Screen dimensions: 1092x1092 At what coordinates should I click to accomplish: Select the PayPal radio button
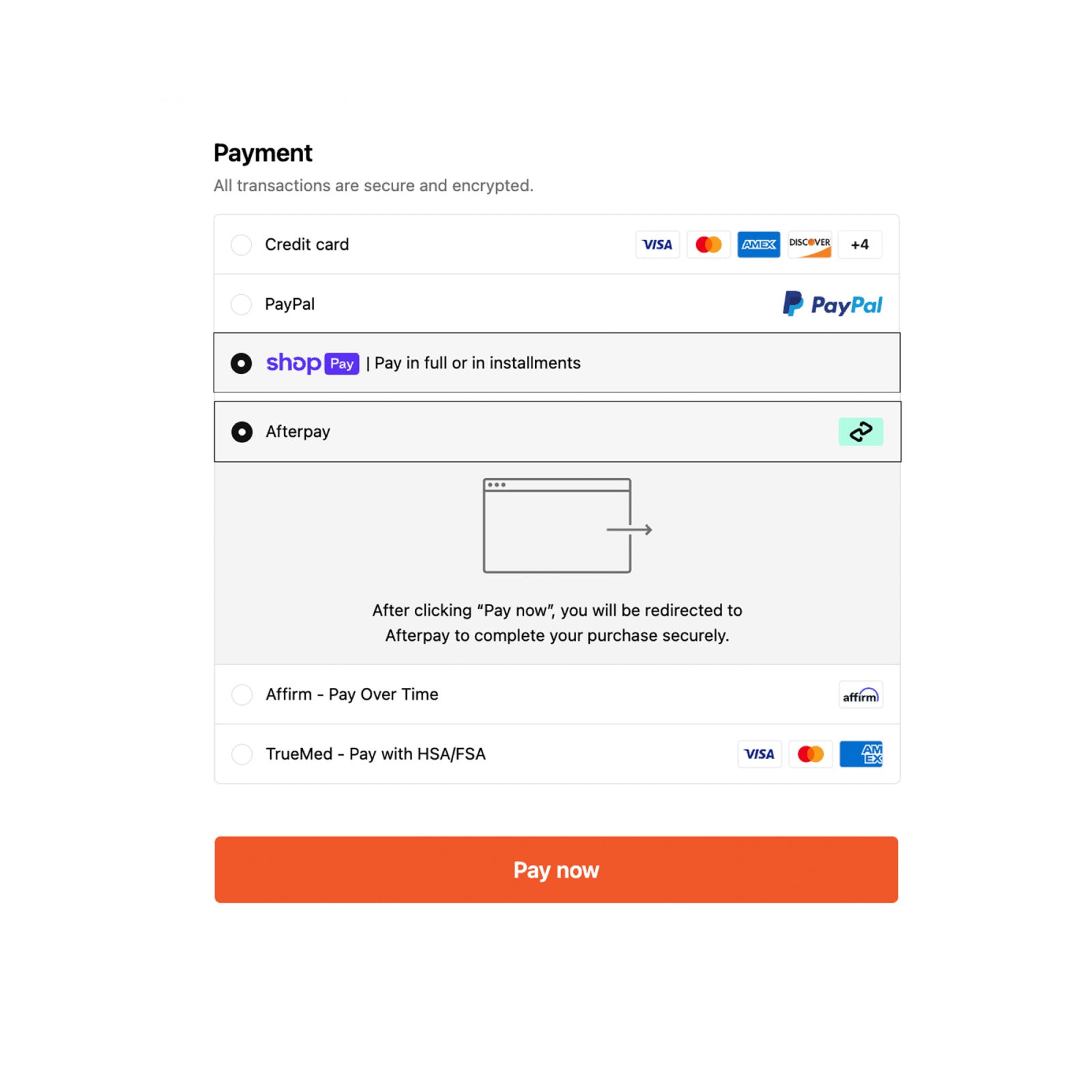pos(241,304)
